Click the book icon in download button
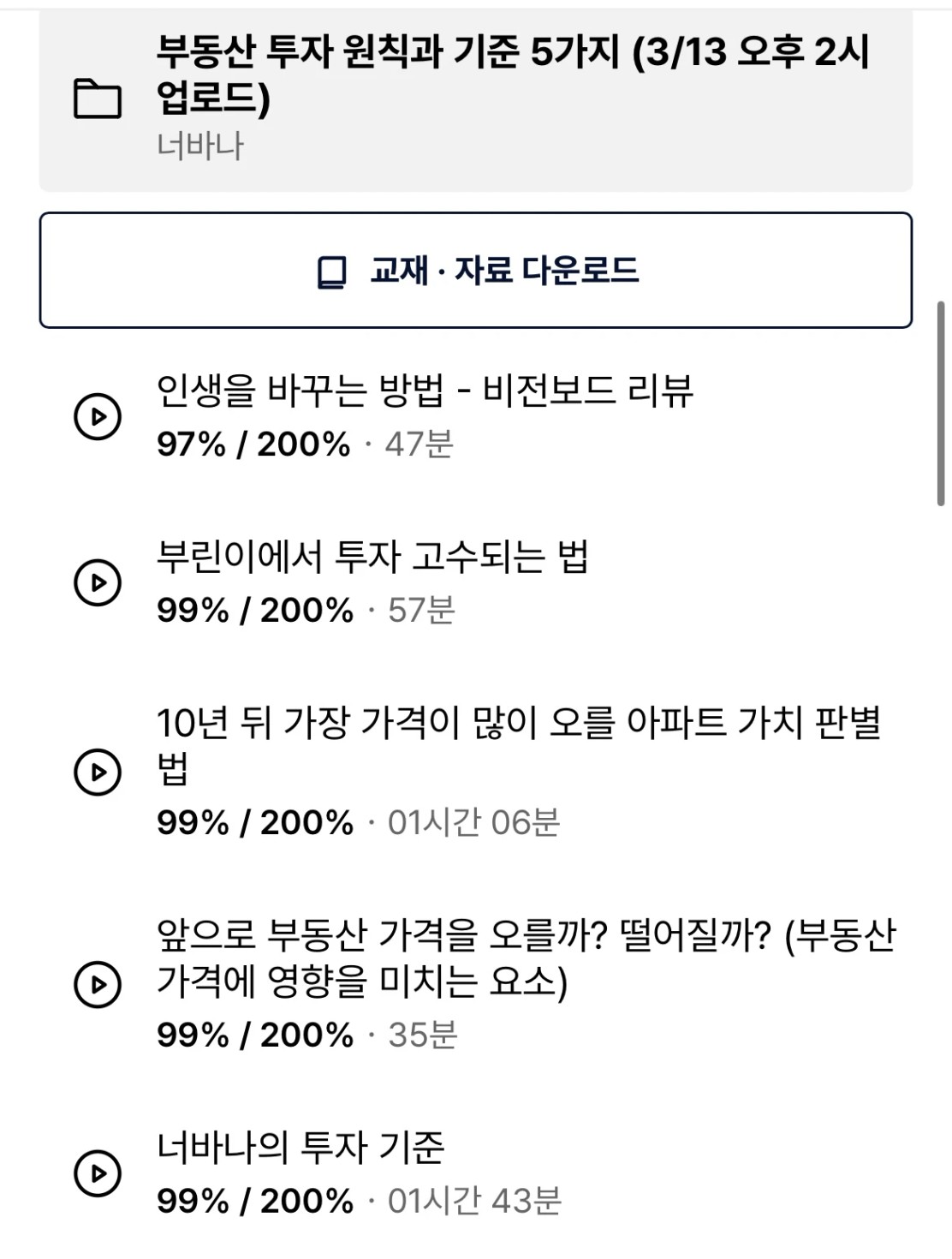This screenshot has width=952, height=1259. [x=331, y=271]
